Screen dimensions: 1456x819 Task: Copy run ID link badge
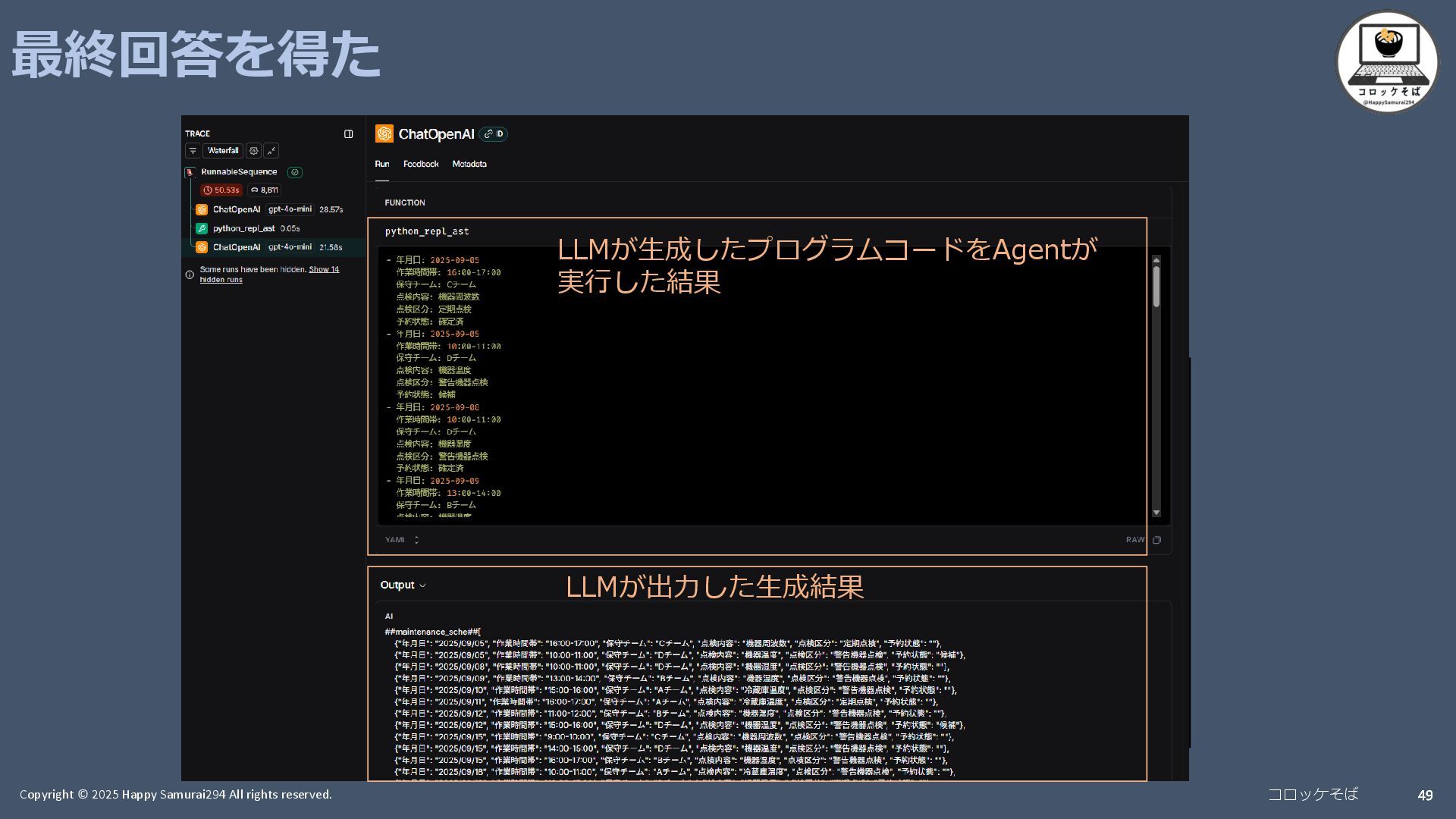[x=494, y=134]
